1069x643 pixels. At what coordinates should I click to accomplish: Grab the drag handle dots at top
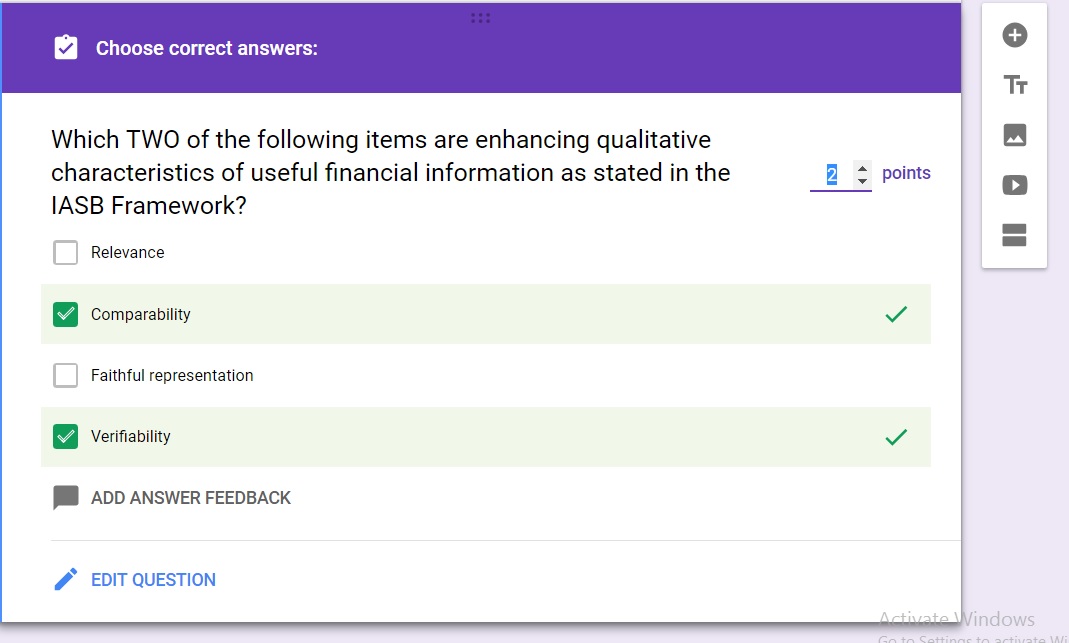coord(480,18)
